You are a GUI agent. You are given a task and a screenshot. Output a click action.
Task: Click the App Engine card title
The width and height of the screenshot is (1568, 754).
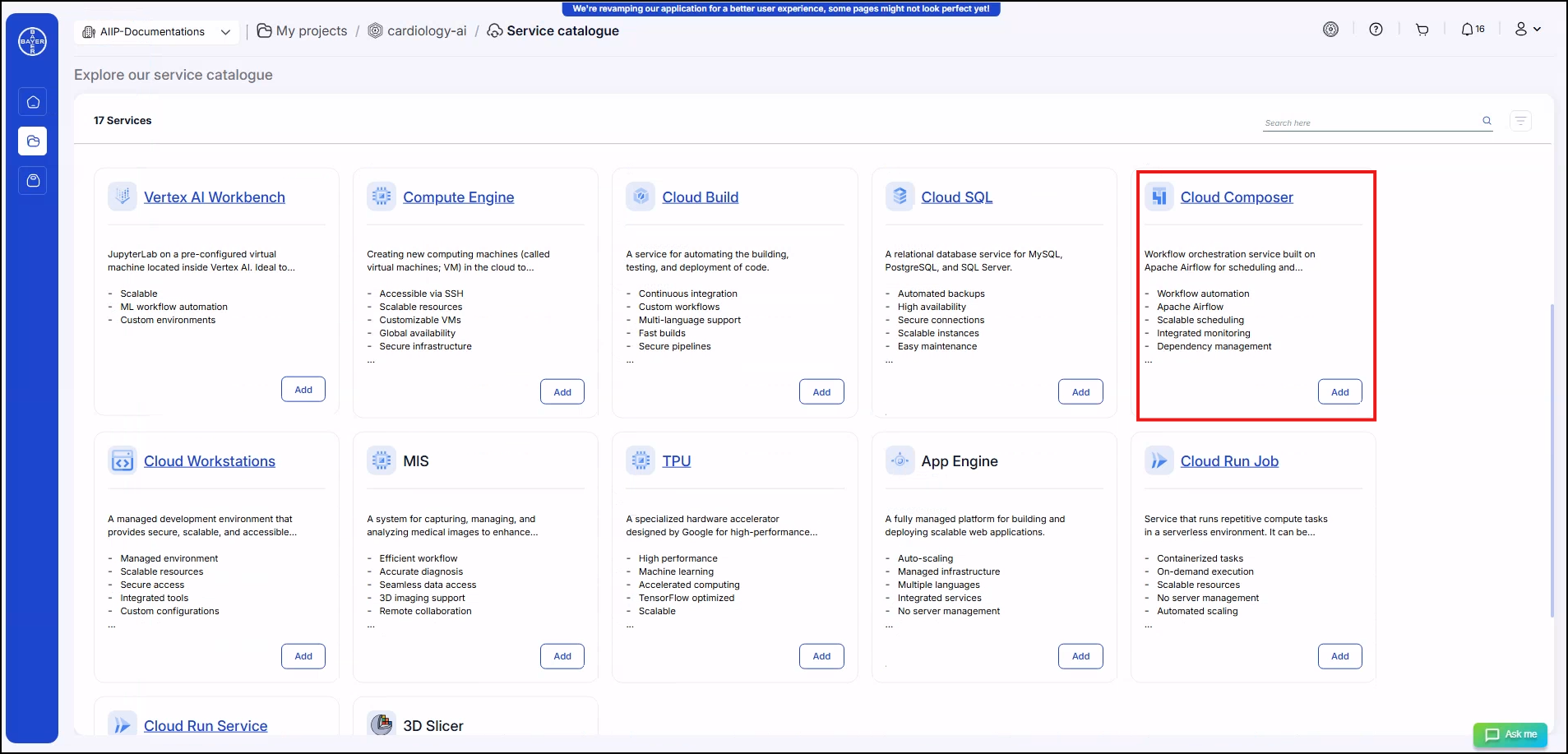pos(960,461)
